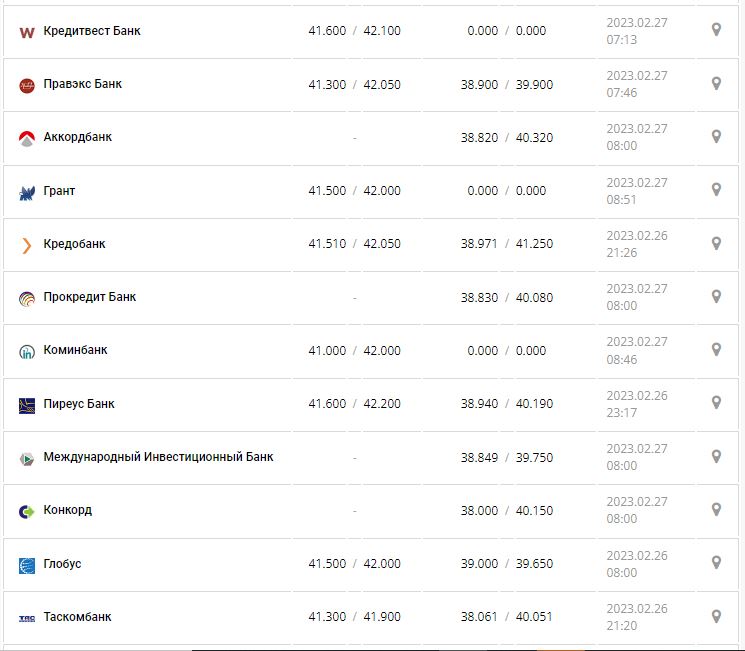Click the Глобус update time 2023.02.26 08:00
The width and height of the screenshot is (745, 651).
(x=636, y=564)
